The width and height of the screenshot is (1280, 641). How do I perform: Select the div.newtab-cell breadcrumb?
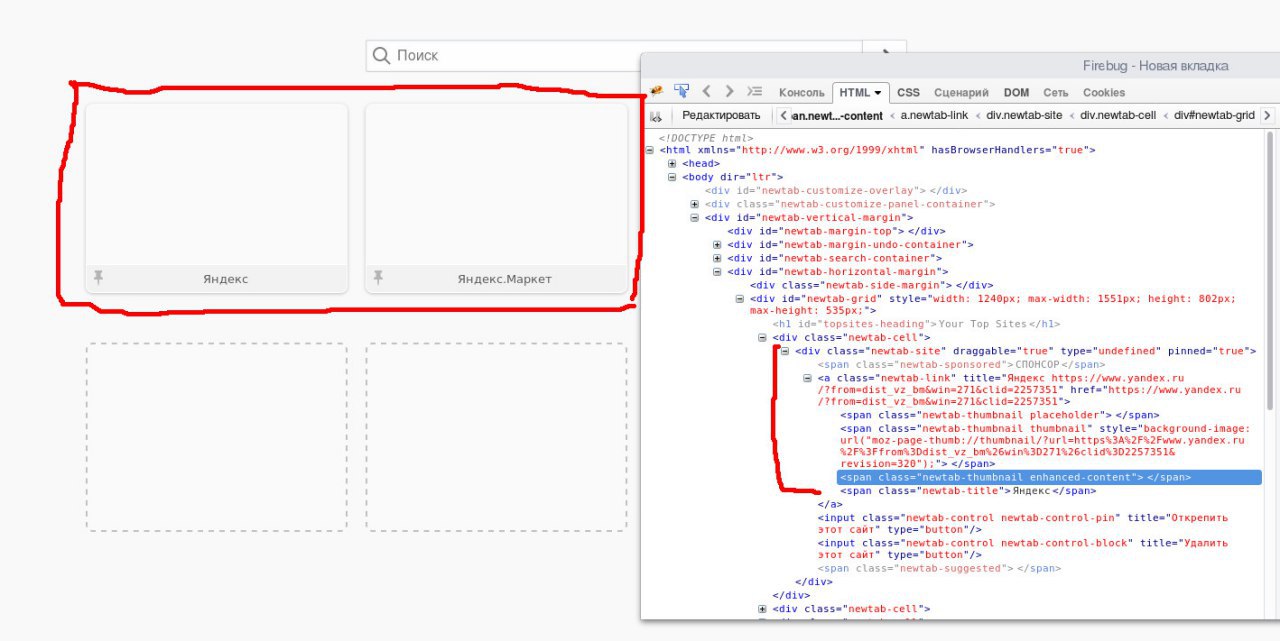[1118, 116]
